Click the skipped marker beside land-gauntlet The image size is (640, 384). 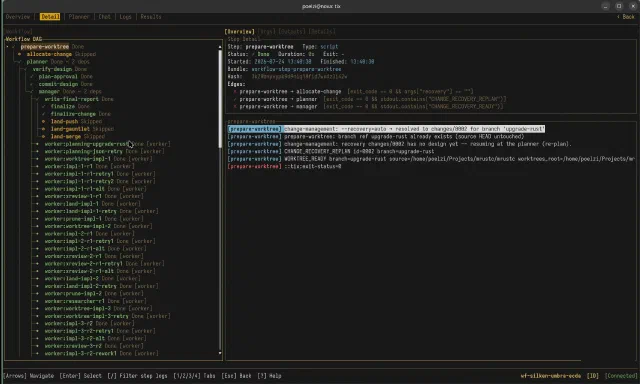coord(43,129)
